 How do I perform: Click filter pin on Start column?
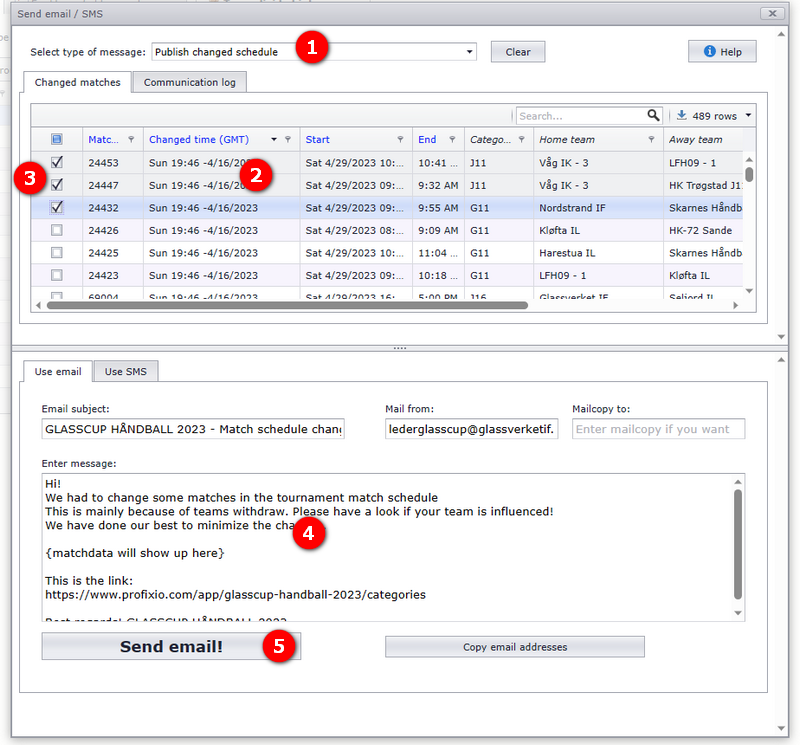[401, 139]
